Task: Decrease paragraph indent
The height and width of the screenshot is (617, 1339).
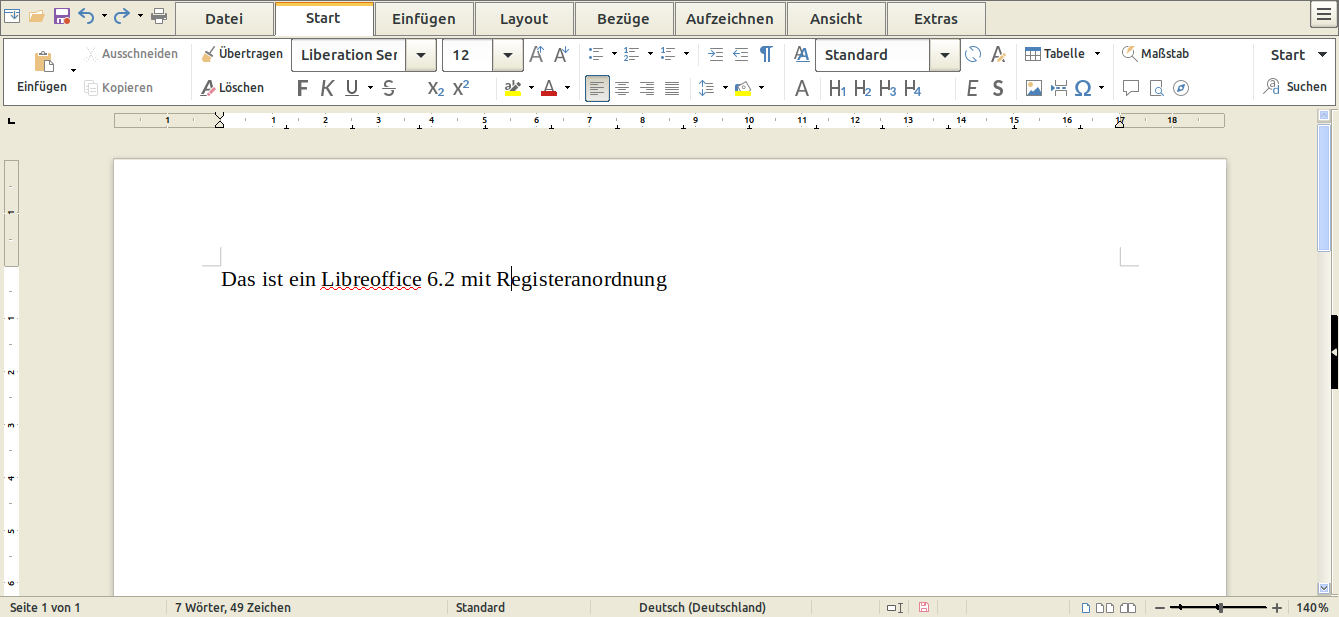Action: [740, 54]
